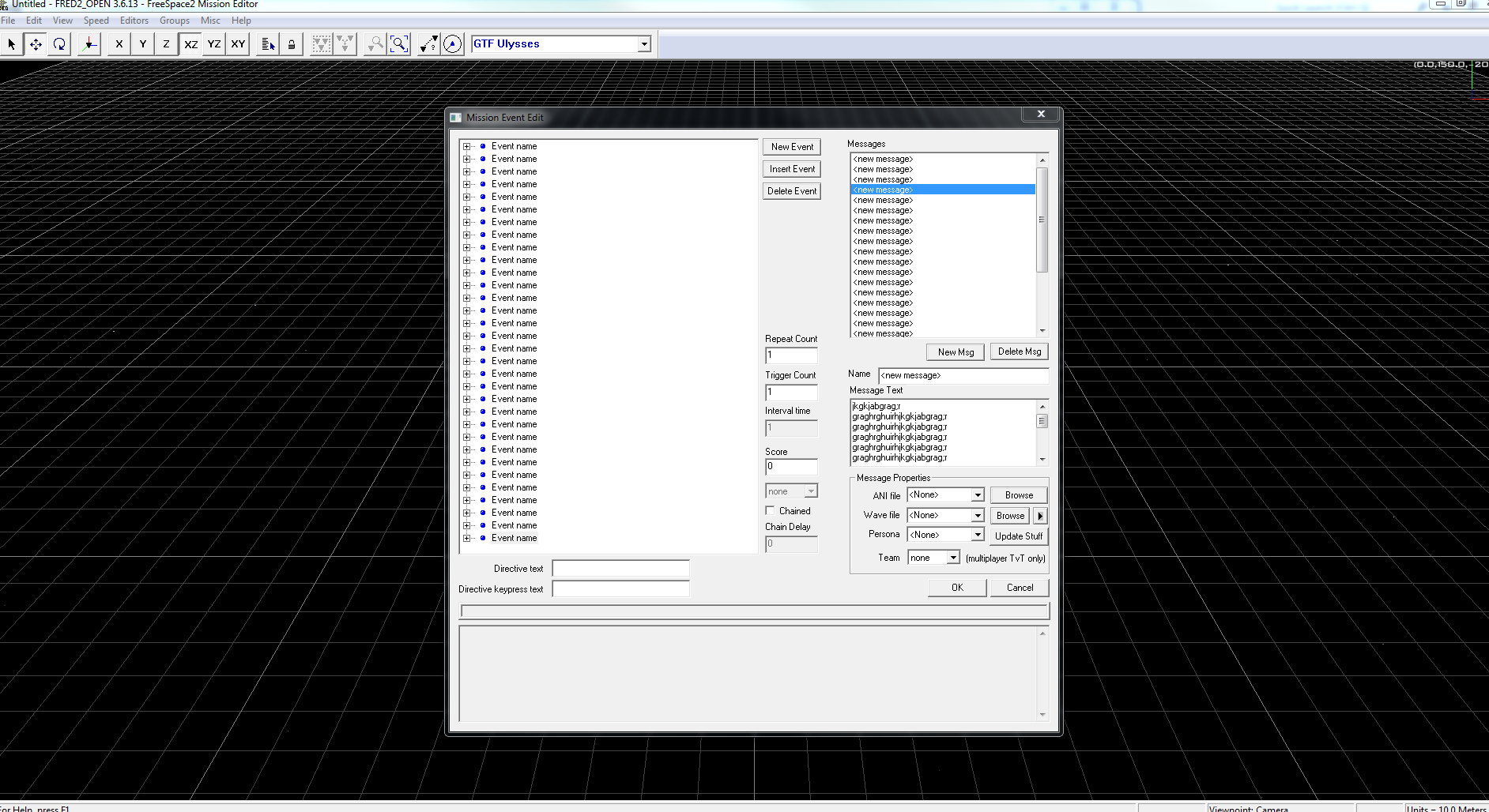Enable the Chained checkbox
Image resolution: width=1489 pixels, height=812 pixels.
pyautogui.click(x=770, y=511)
